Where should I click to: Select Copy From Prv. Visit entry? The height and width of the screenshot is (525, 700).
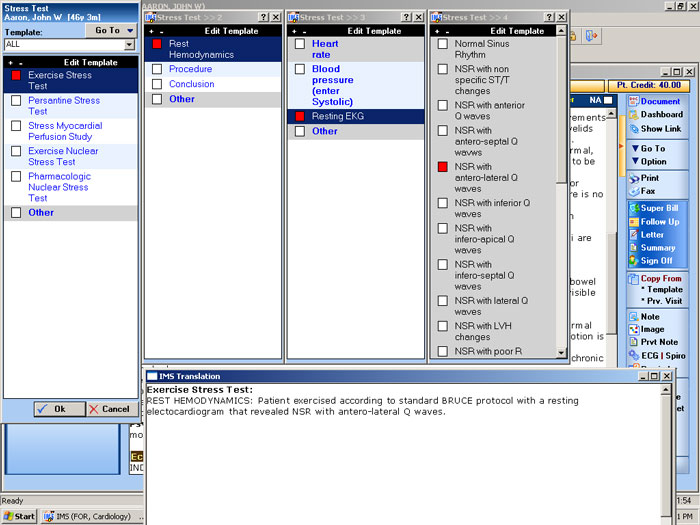click(662, 301)
